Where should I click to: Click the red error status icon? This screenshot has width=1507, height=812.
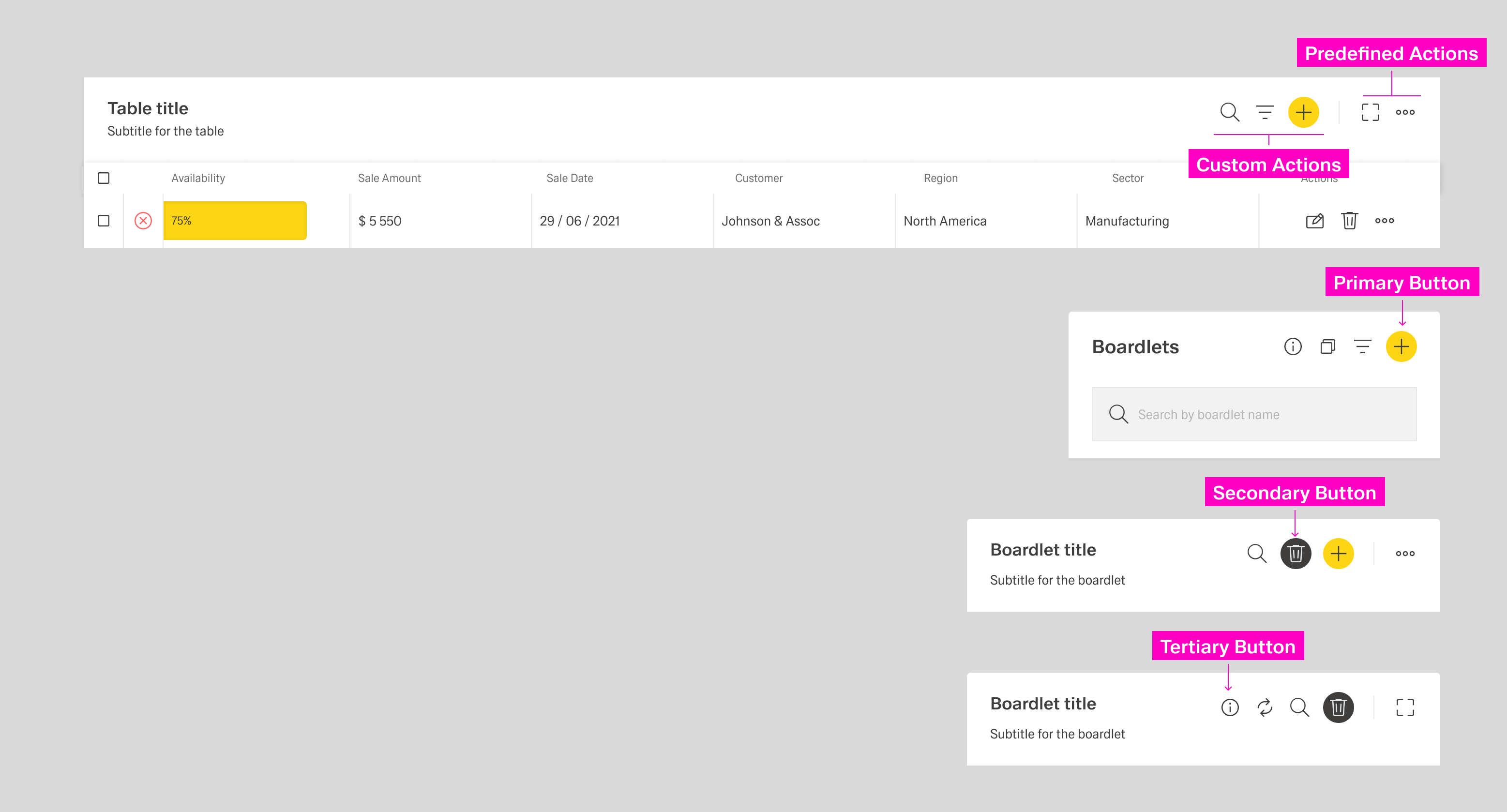143,221
